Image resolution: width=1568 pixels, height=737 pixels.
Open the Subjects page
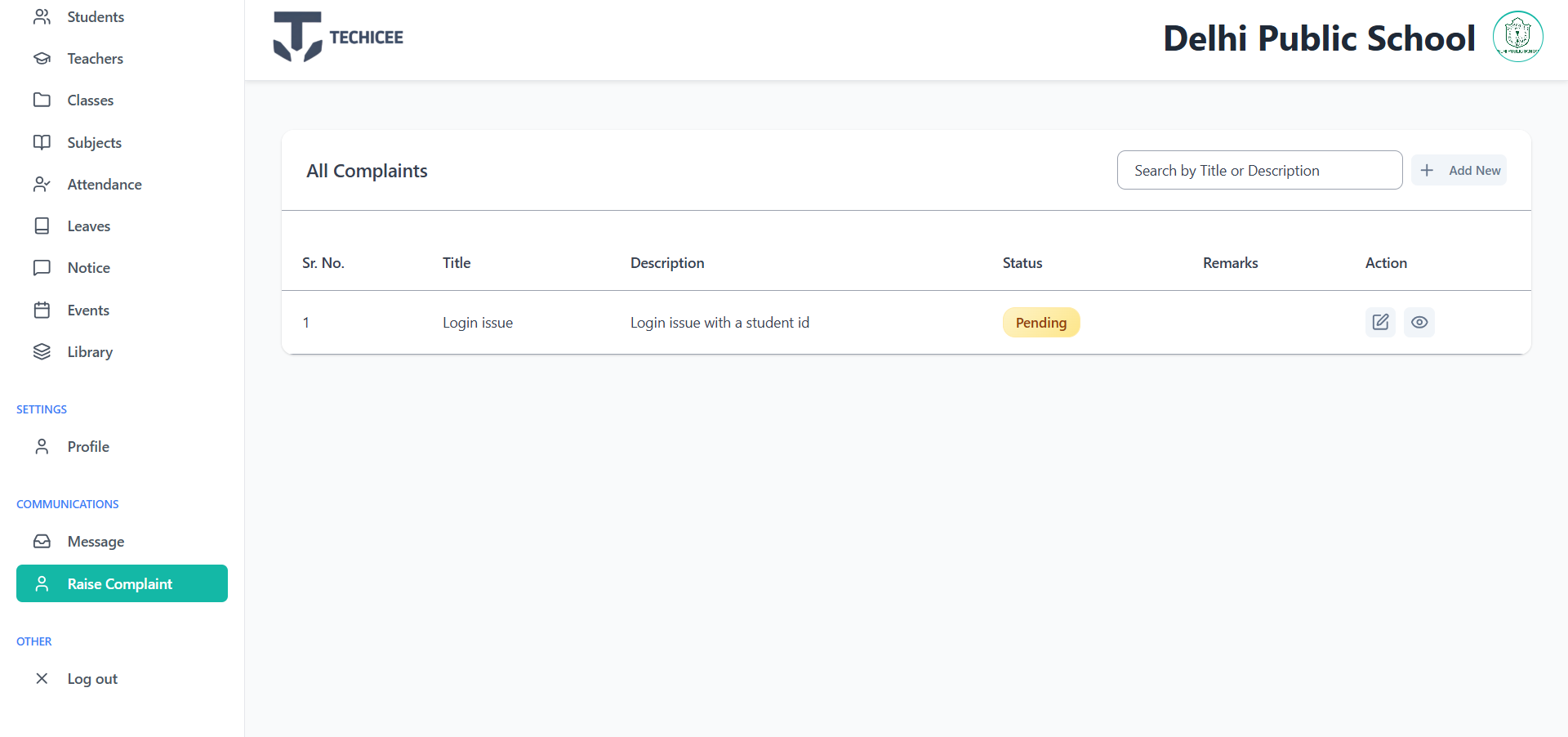pos(94,142)
